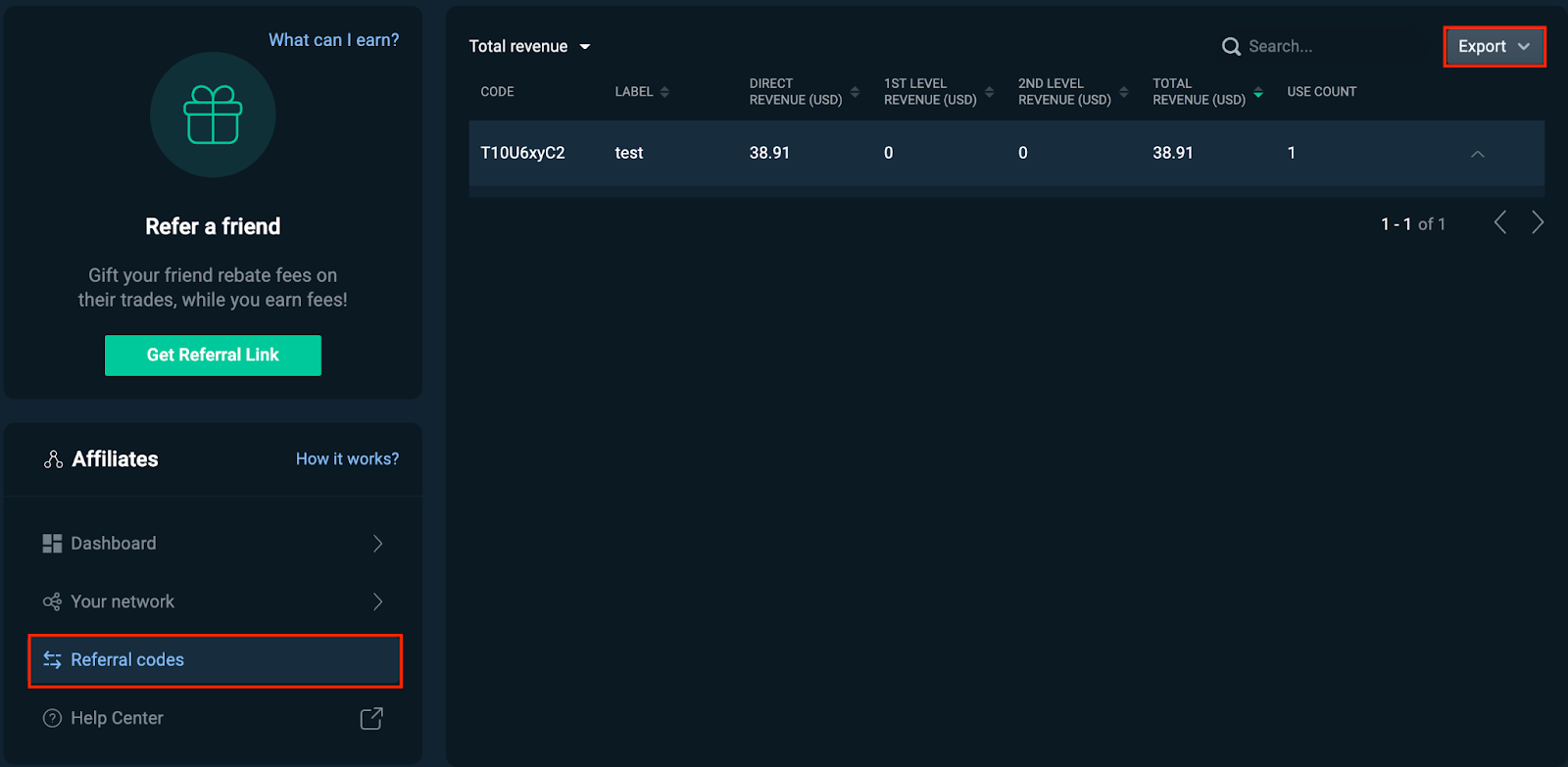Sort by 1st Level Revenue arrows
This screenshot has width=1568, height=767.
click(x=989, y=92)
